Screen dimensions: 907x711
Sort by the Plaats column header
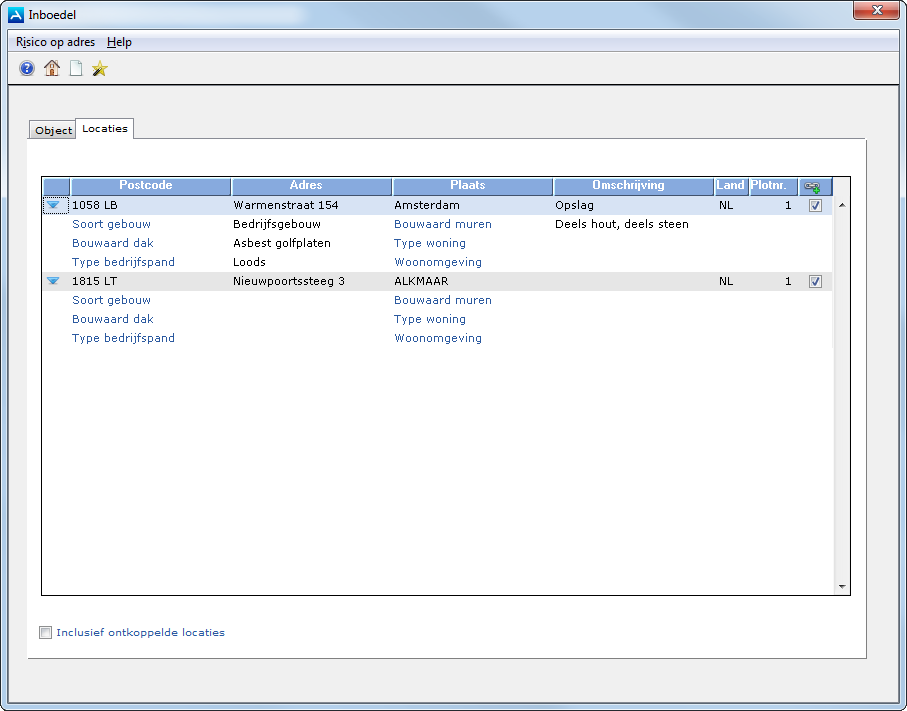pyautogui.click(x=467, y=186)
